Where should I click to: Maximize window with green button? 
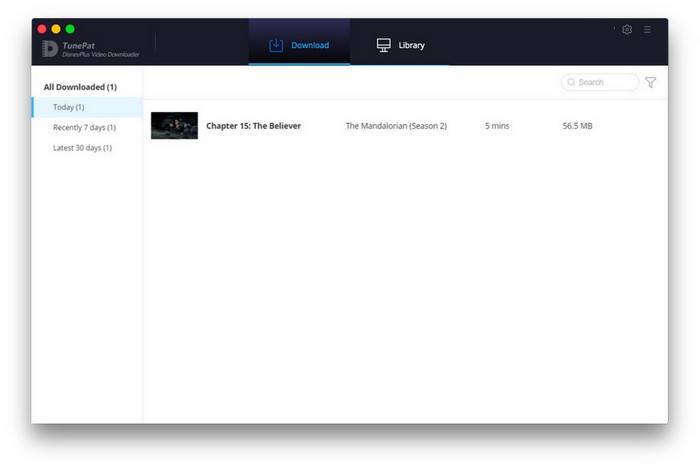pos(70,29)
